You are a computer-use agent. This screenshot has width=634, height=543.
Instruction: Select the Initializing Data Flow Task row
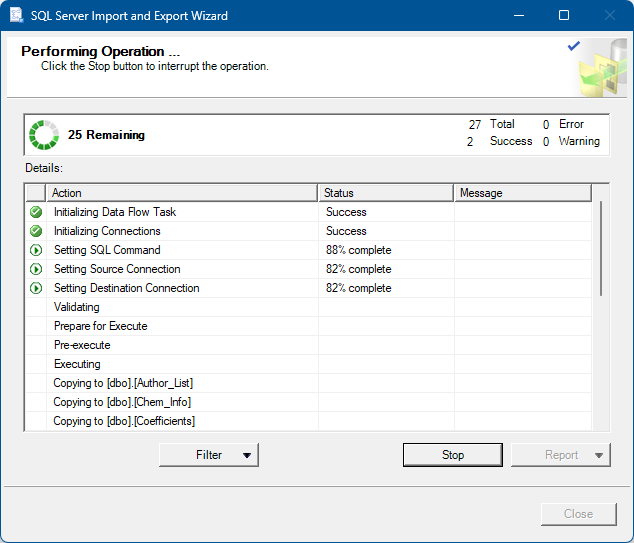[x=309, y=212]
